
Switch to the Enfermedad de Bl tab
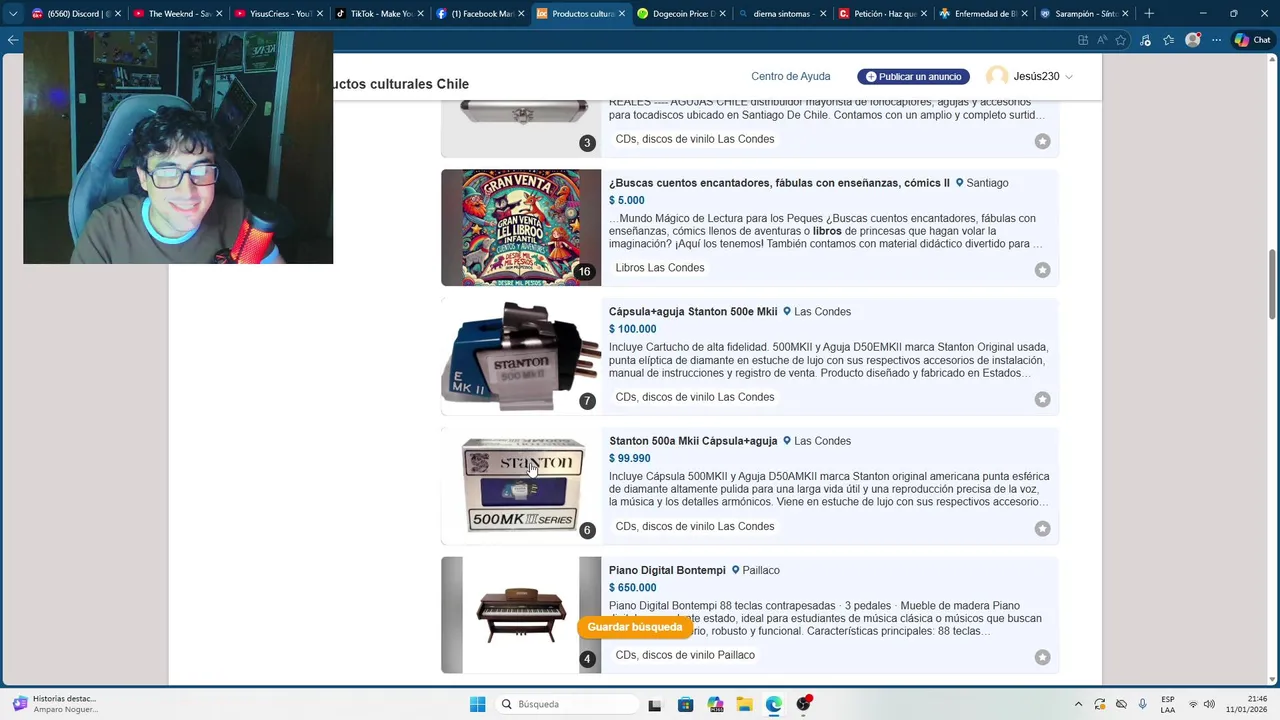983,14
